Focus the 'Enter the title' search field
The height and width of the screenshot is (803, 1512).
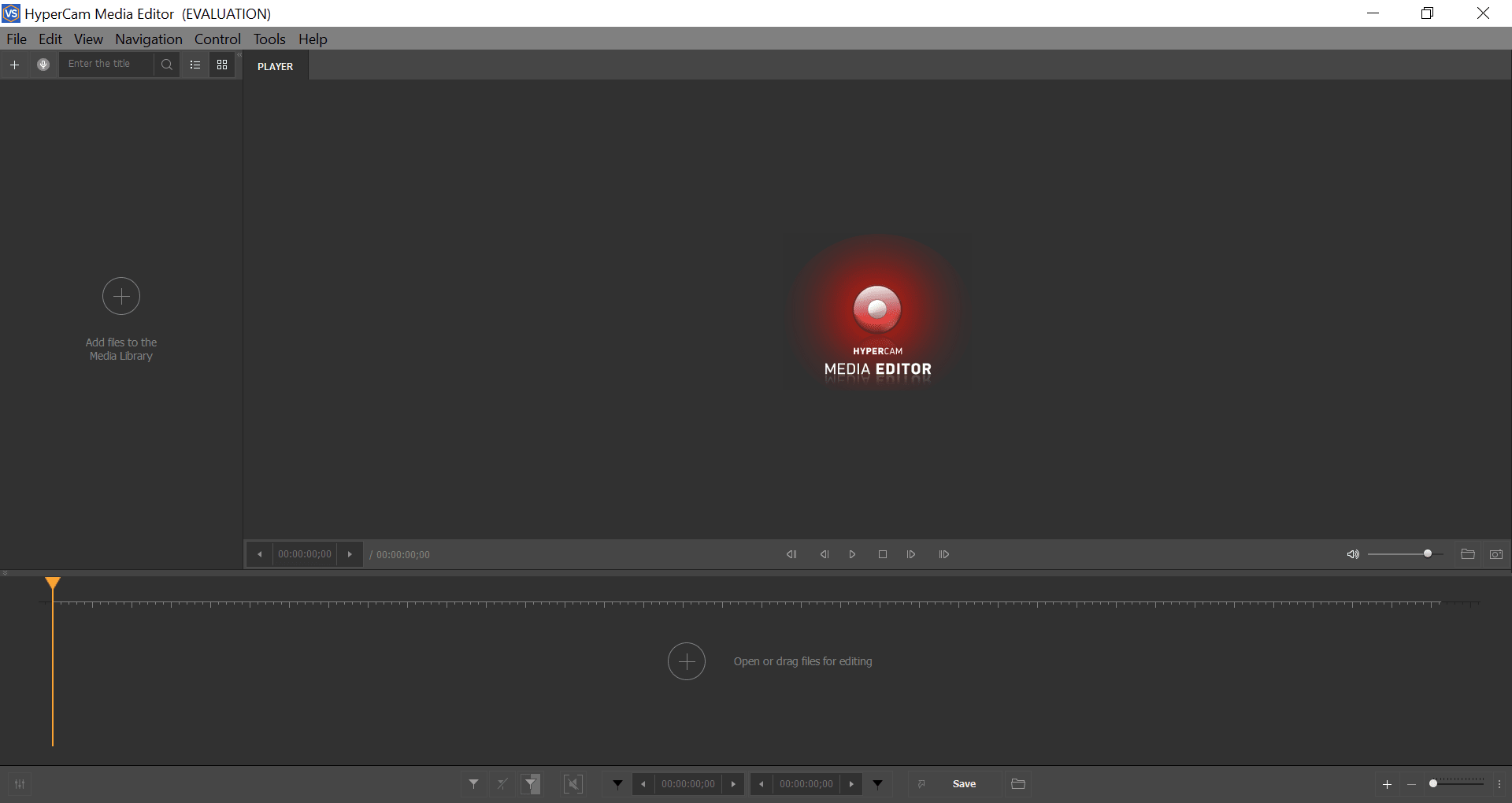coord(107,65)
